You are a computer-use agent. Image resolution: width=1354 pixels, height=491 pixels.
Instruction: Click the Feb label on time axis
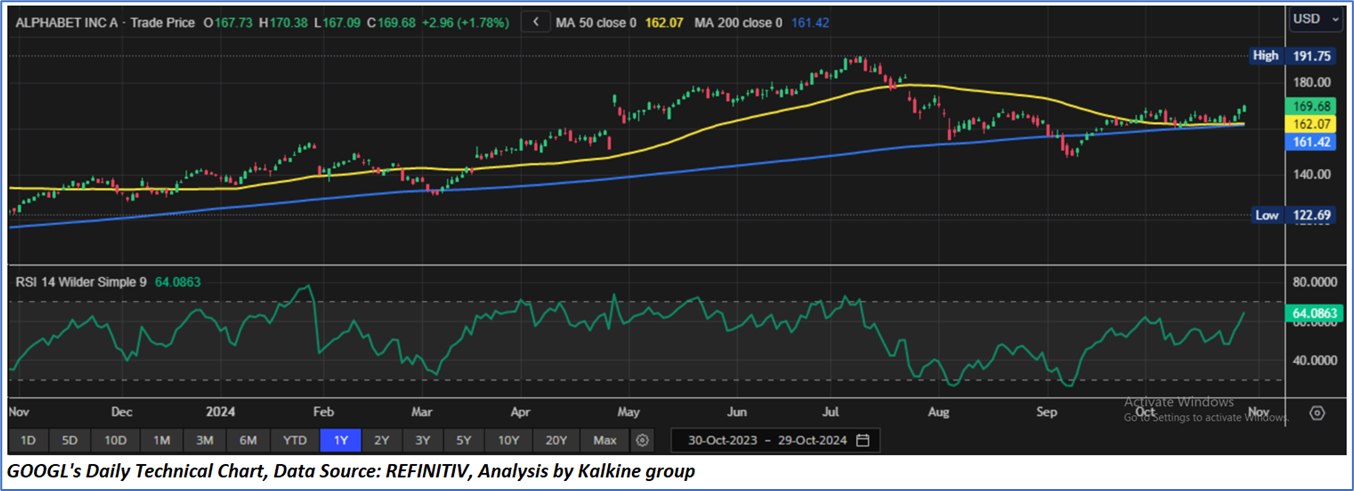323,411
